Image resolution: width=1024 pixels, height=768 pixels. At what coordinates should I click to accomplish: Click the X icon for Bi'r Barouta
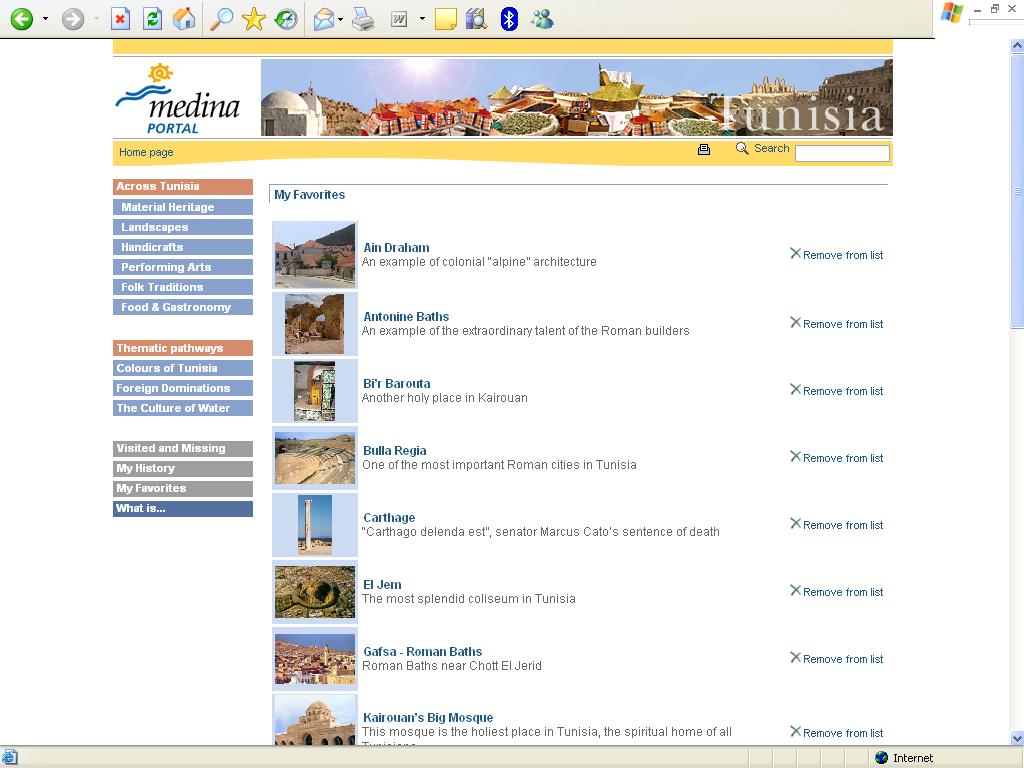pos(795,389)
